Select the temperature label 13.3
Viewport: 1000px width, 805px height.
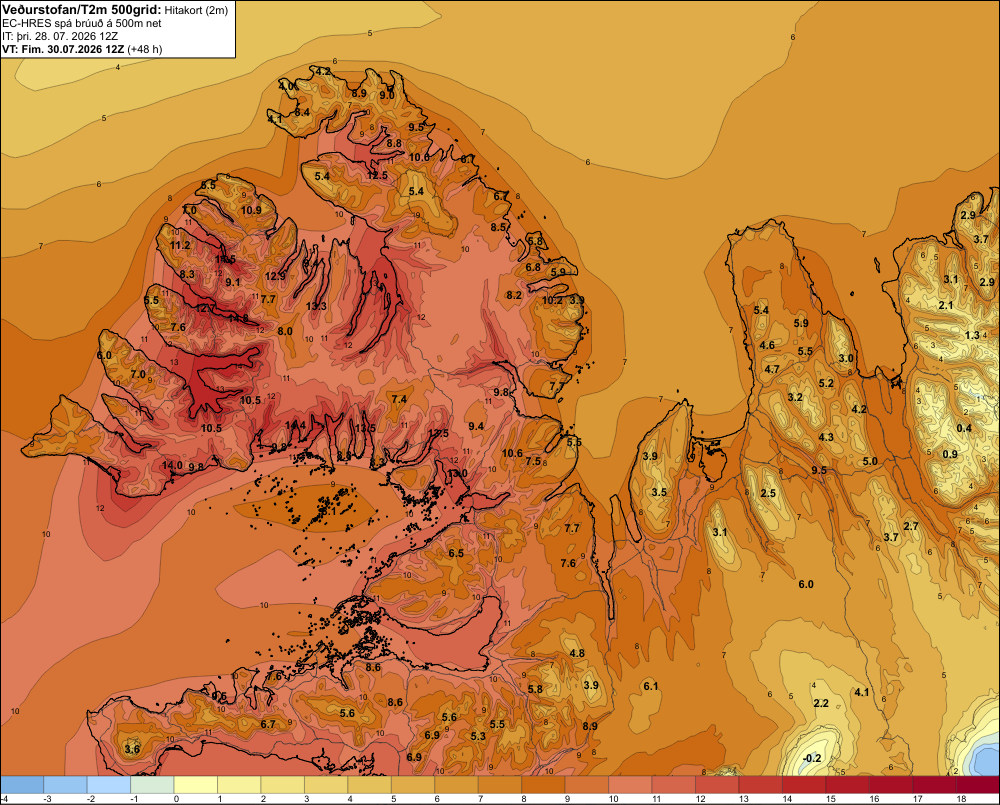tap(316, 306)
